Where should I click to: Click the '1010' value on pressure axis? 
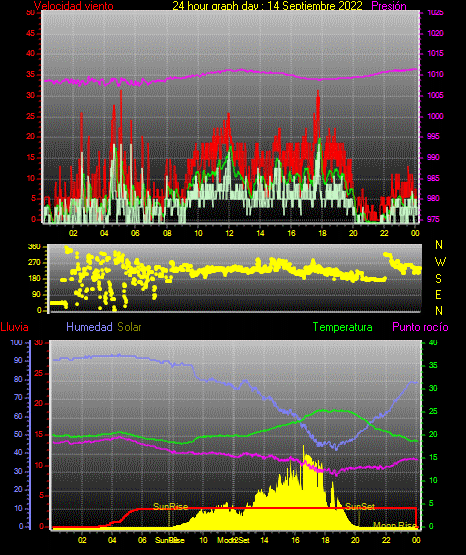point(435,74)
